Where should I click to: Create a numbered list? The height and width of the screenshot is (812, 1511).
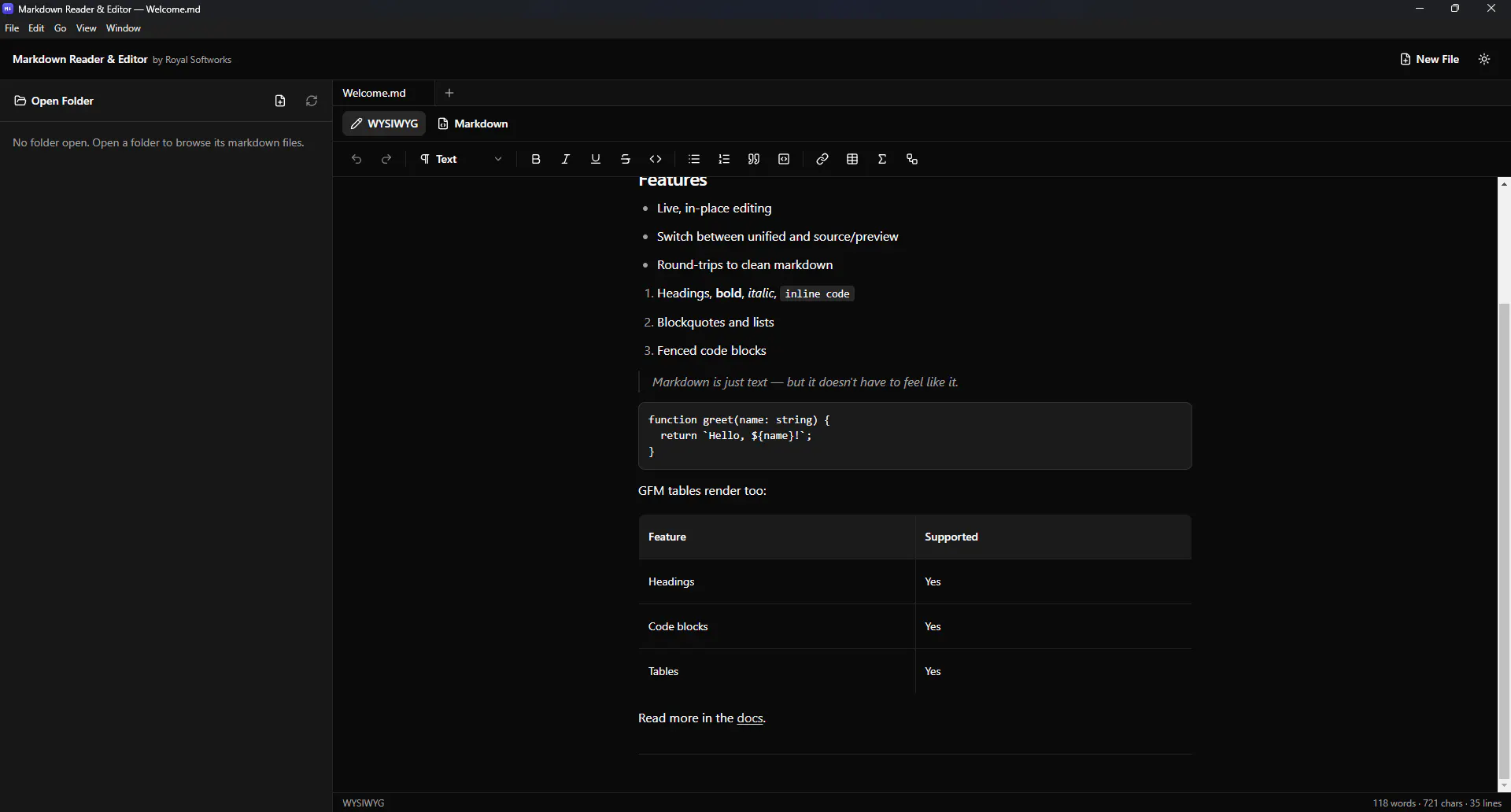point(724,160)
